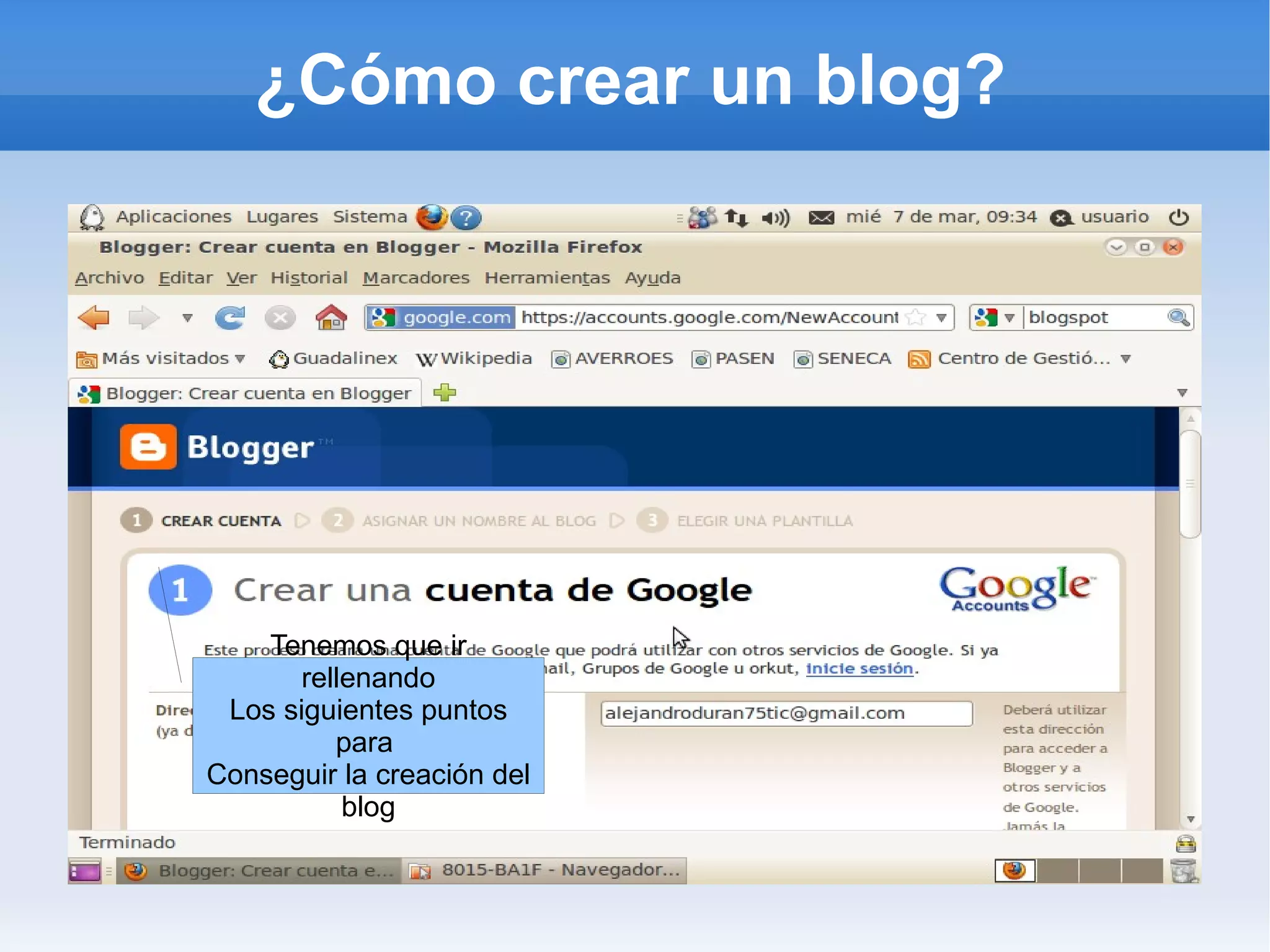Switch to Blogger: Crear cuenta taskbar window

click(x=259, y=871)
